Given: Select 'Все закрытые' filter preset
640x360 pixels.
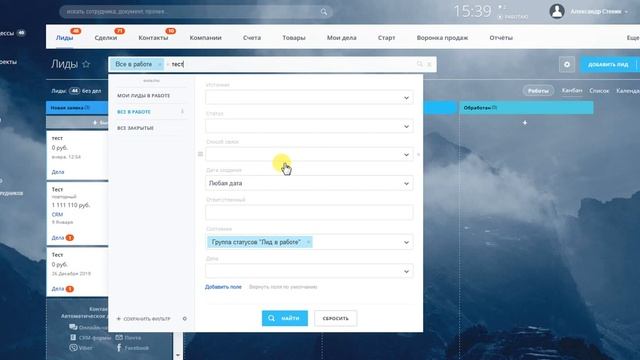Looking at the screenshot, I should tap(136, 128).
